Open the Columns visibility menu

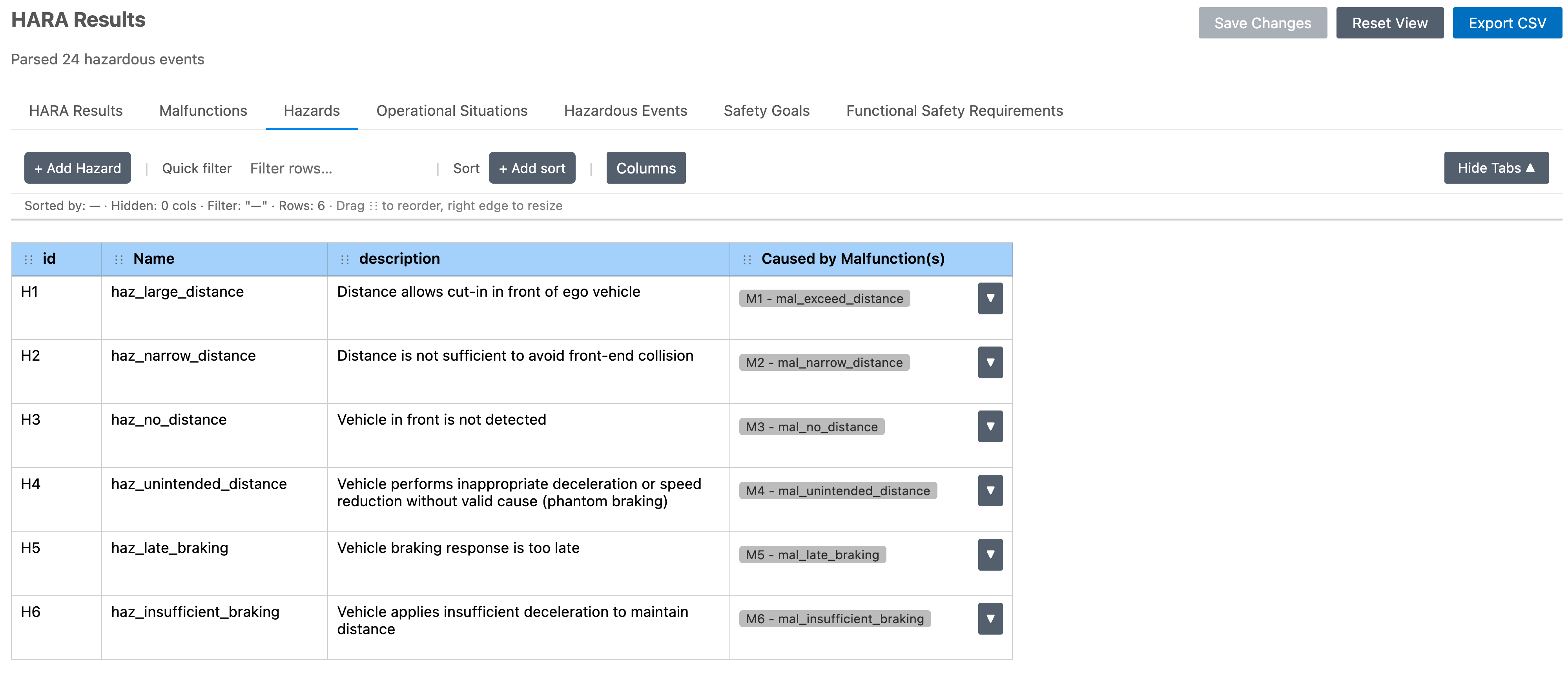click(645, 168)
